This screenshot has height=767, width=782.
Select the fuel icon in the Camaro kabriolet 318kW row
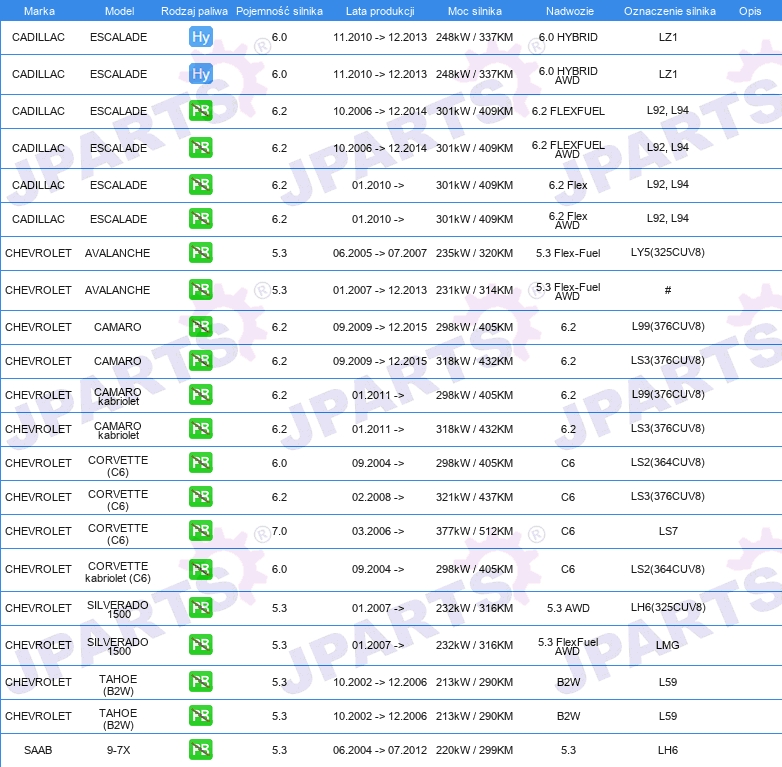200,428
